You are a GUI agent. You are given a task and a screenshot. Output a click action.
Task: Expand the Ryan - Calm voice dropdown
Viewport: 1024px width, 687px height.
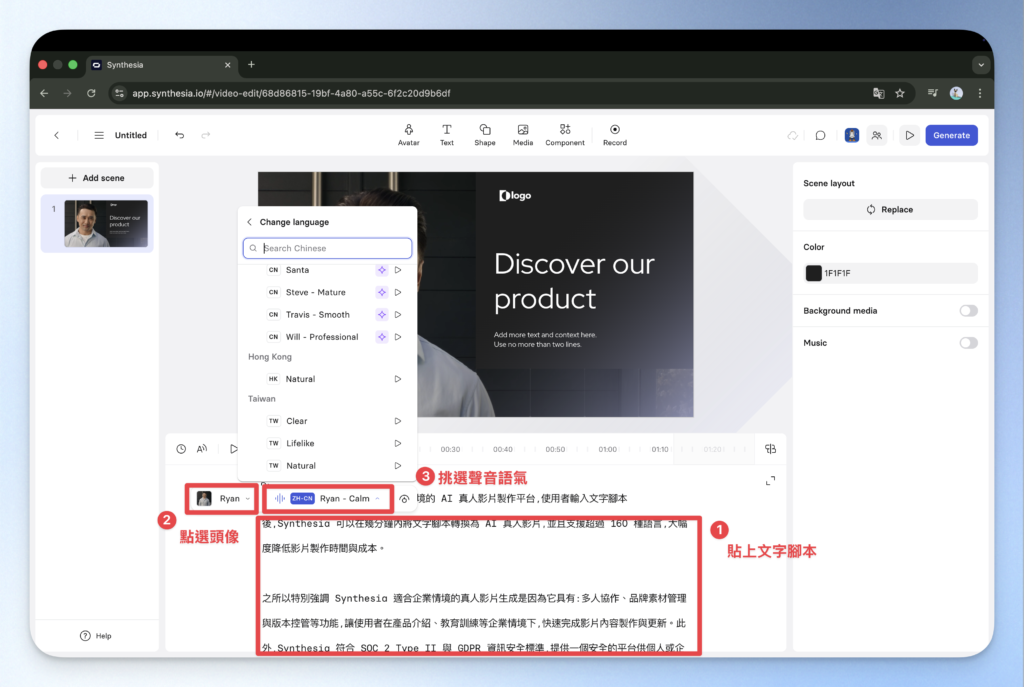328,498
